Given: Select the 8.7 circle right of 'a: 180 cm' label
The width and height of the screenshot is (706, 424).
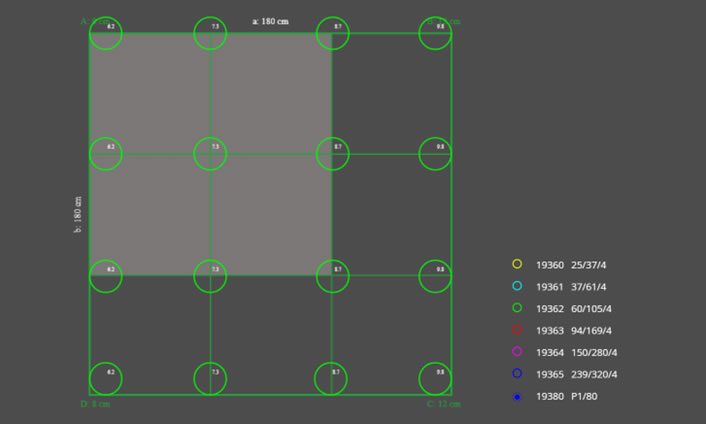Looking at the screenshot, I should click(x=332, y=33).
